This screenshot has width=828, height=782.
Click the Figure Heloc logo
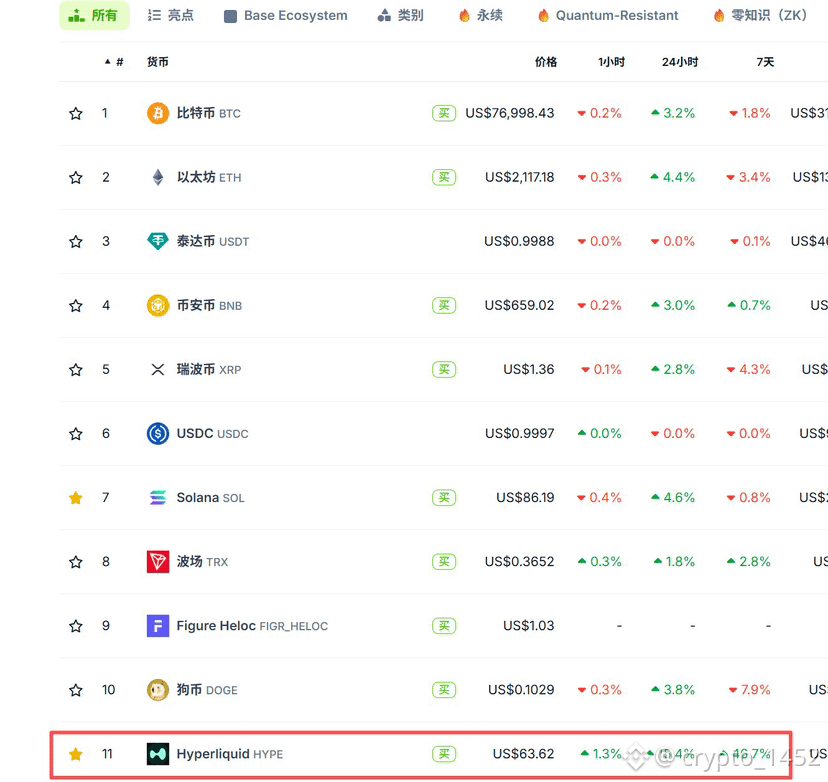157,626
